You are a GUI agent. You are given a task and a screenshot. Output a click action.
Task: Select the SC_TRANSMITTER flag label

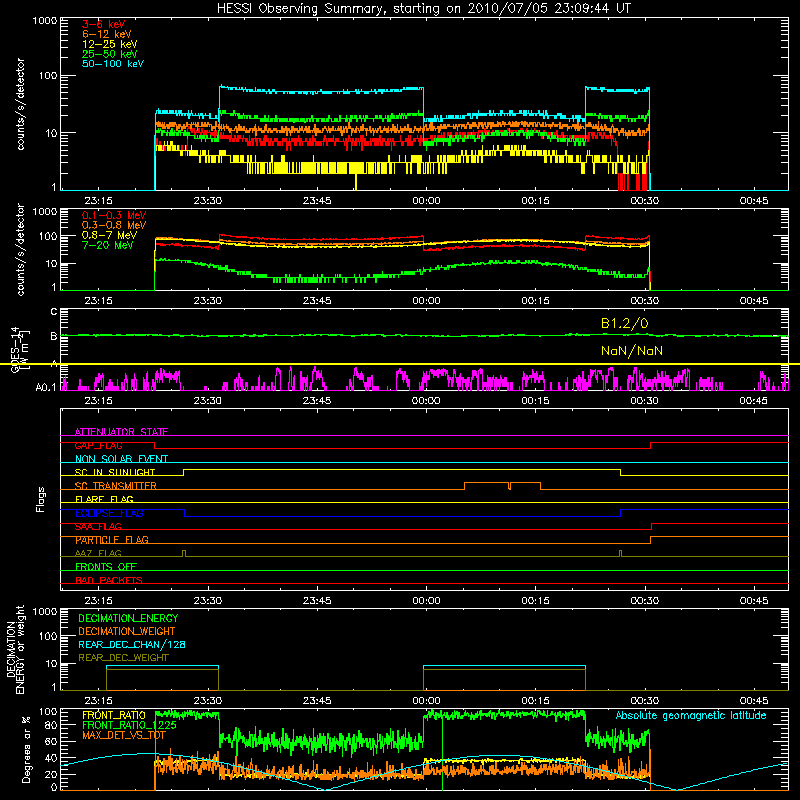coord(115,486)
